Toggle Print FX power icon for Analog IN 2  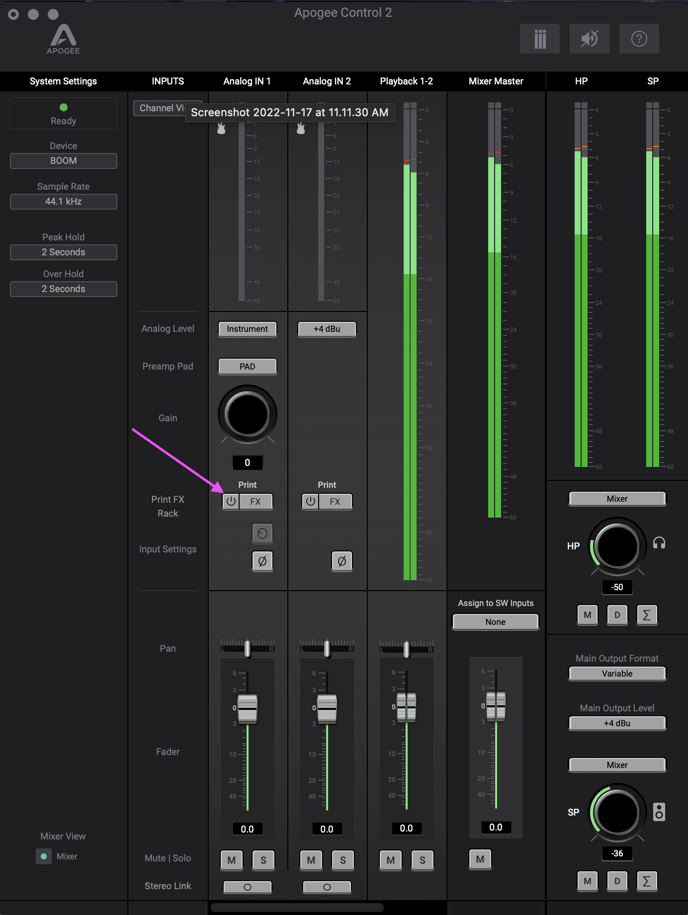(x=310, y=501)
